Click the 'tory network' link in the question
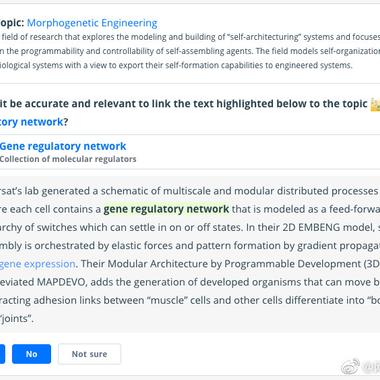Image resolution: width=380 pixels, height=380 pixels. coord(31,122)
